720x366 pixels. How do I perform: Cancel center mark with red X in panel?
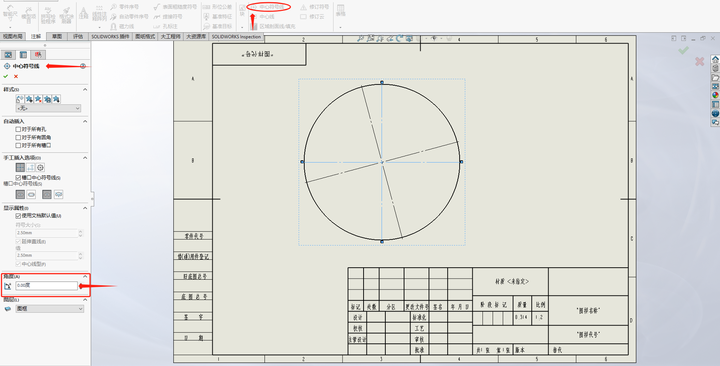point(16,76)
